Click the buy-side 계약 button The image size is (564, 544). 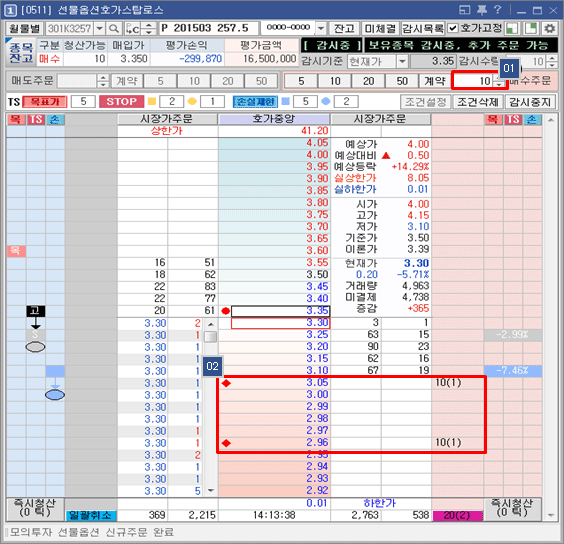435,81
